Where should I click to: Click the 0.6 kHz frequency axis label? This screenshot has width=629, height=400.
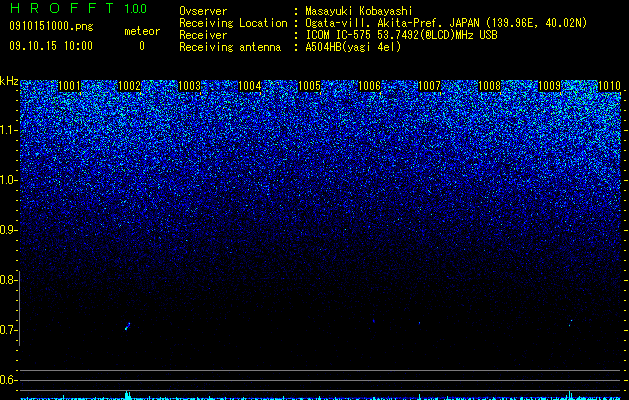(x=9, y=380)
